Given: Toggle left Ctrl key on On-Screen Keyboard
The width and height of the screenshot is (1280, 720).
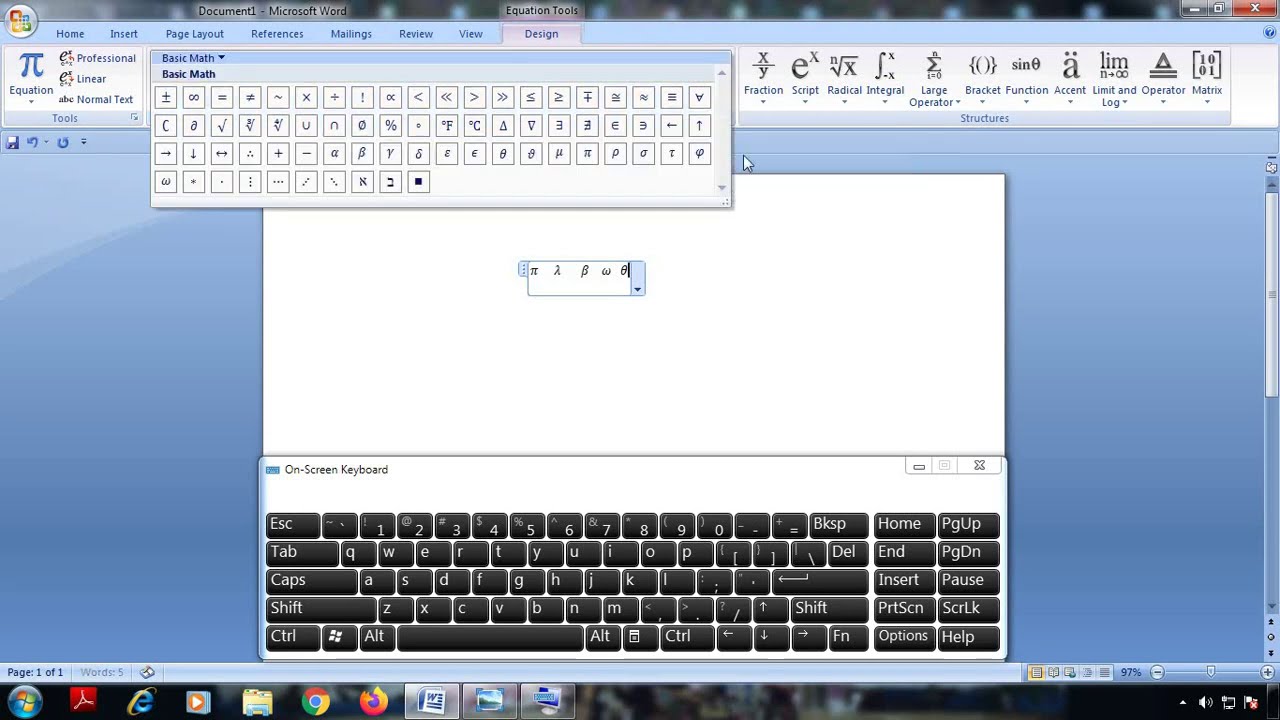Looking at the screenshot, I should pos(292,636).
